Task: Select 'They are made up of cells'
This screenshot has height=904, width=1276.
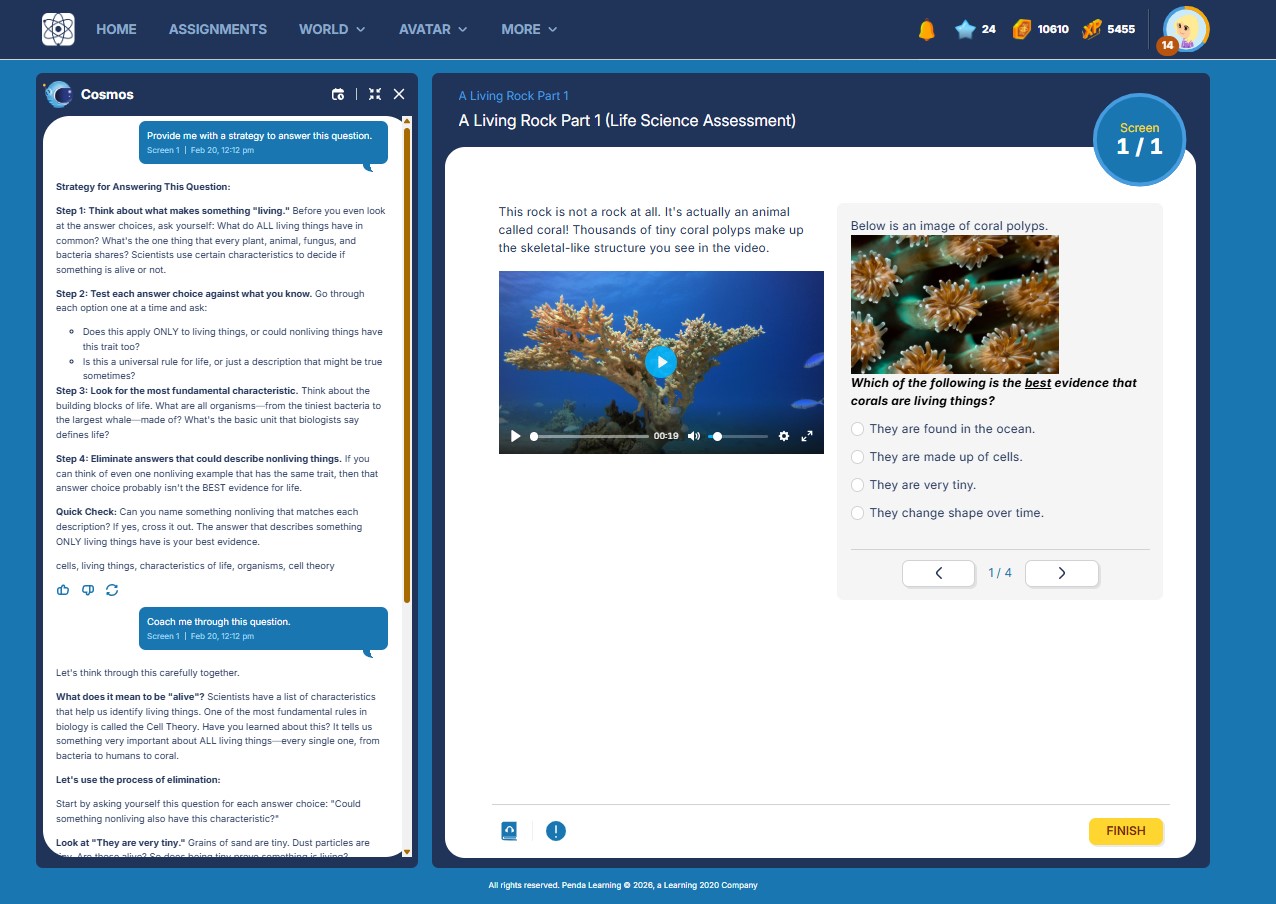Action: pos(857,457)
